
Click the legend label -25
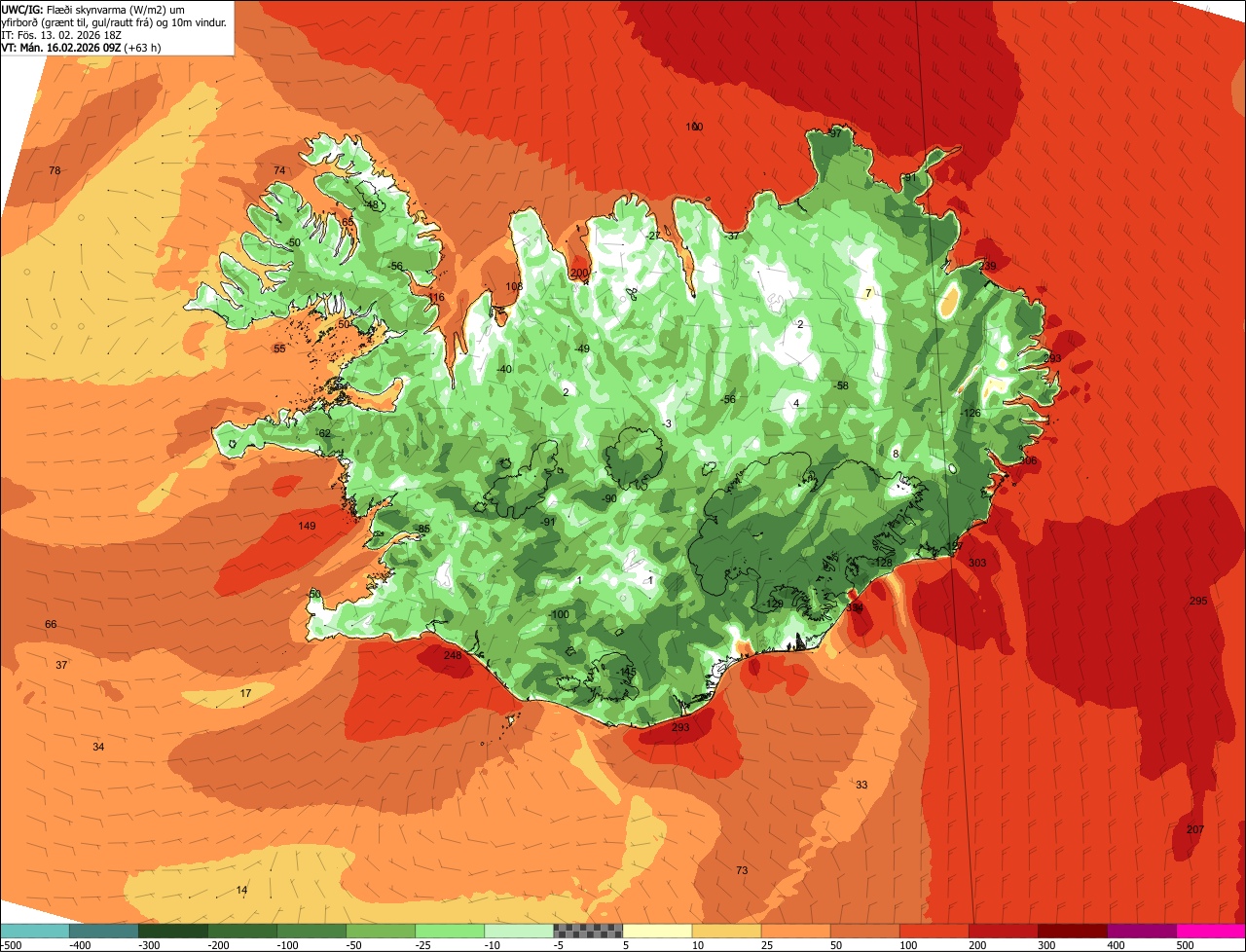(x=421, y=945)
